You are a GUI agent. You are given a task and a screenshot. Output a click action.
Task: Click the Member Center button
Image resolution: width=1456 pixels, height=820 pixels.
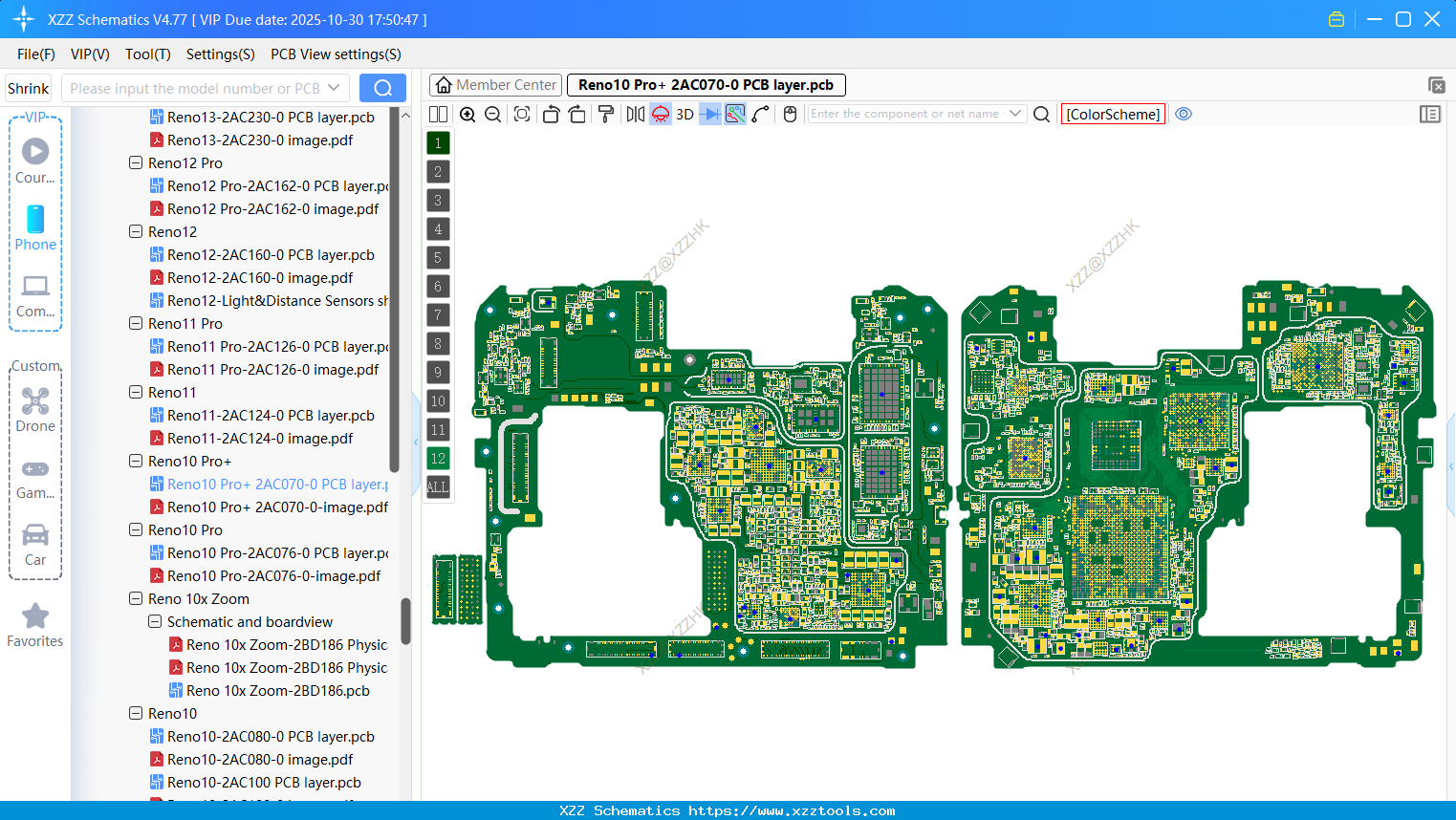(x=495, y=84)
